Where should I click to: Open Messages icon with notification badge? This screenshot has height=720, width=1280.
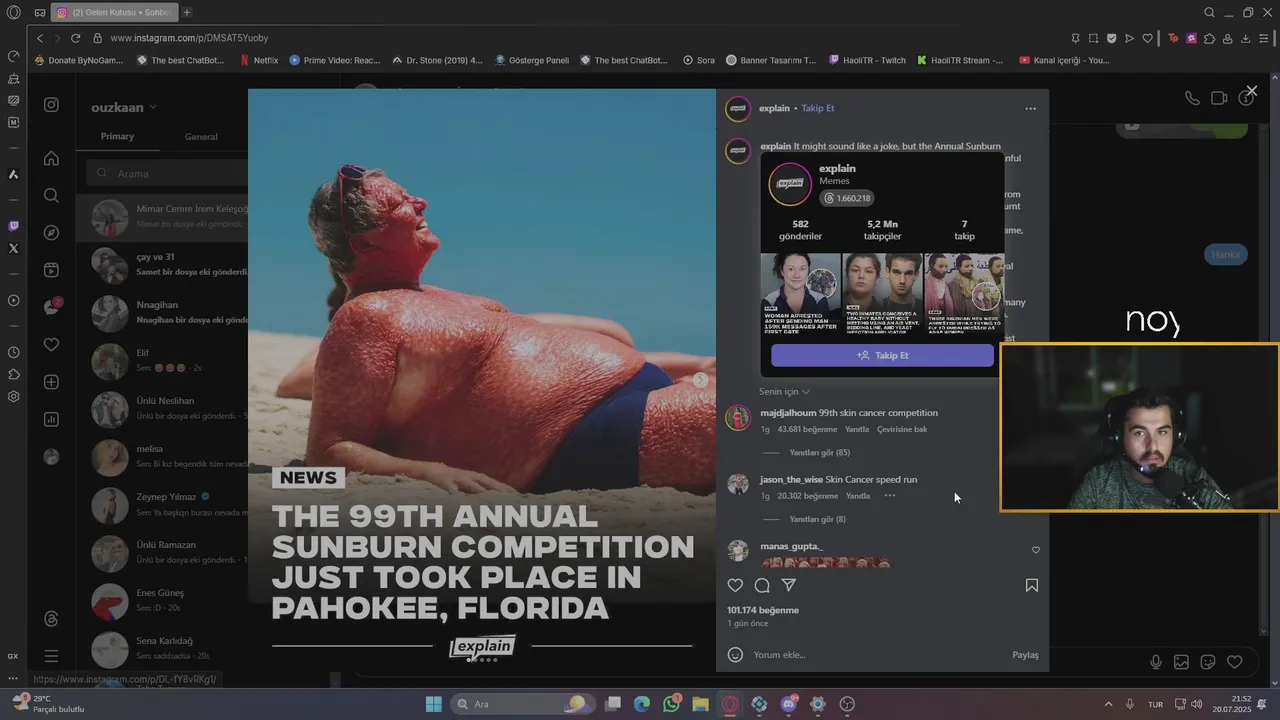[x=51, y=307]
